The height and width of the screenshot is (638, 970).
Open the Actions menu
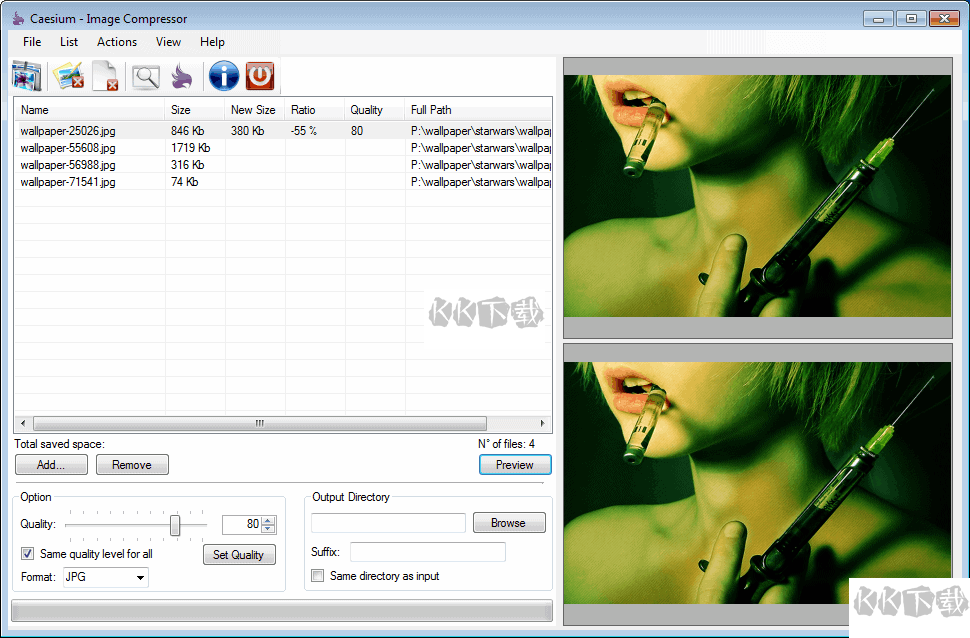pos(116,42)
